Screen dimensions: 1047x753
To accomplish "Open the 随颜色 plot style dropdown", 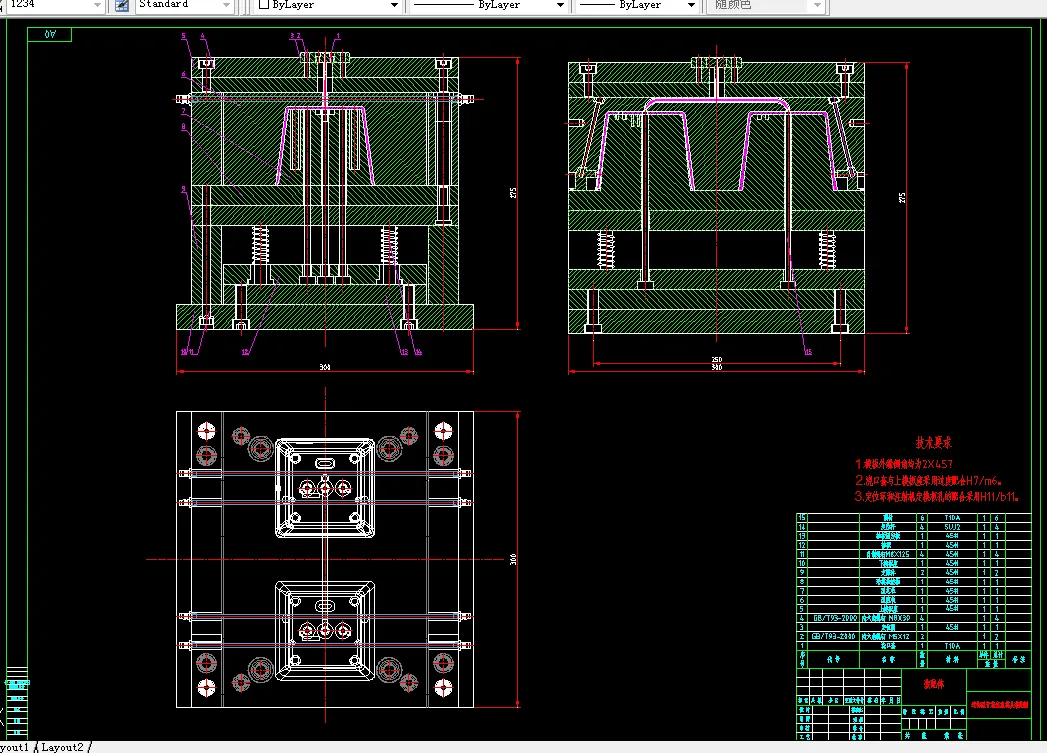I will coord(817,5).
